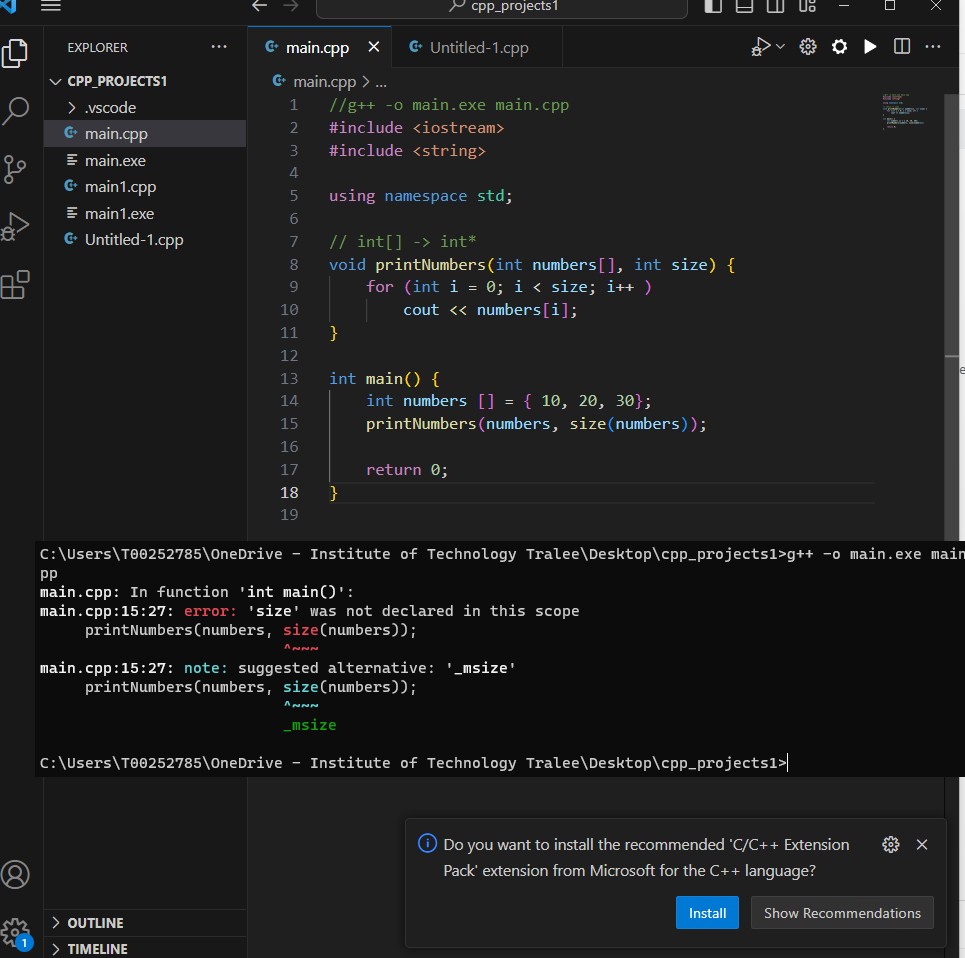
Task: Go forward using the right arrow
Action: pos(290,6)
